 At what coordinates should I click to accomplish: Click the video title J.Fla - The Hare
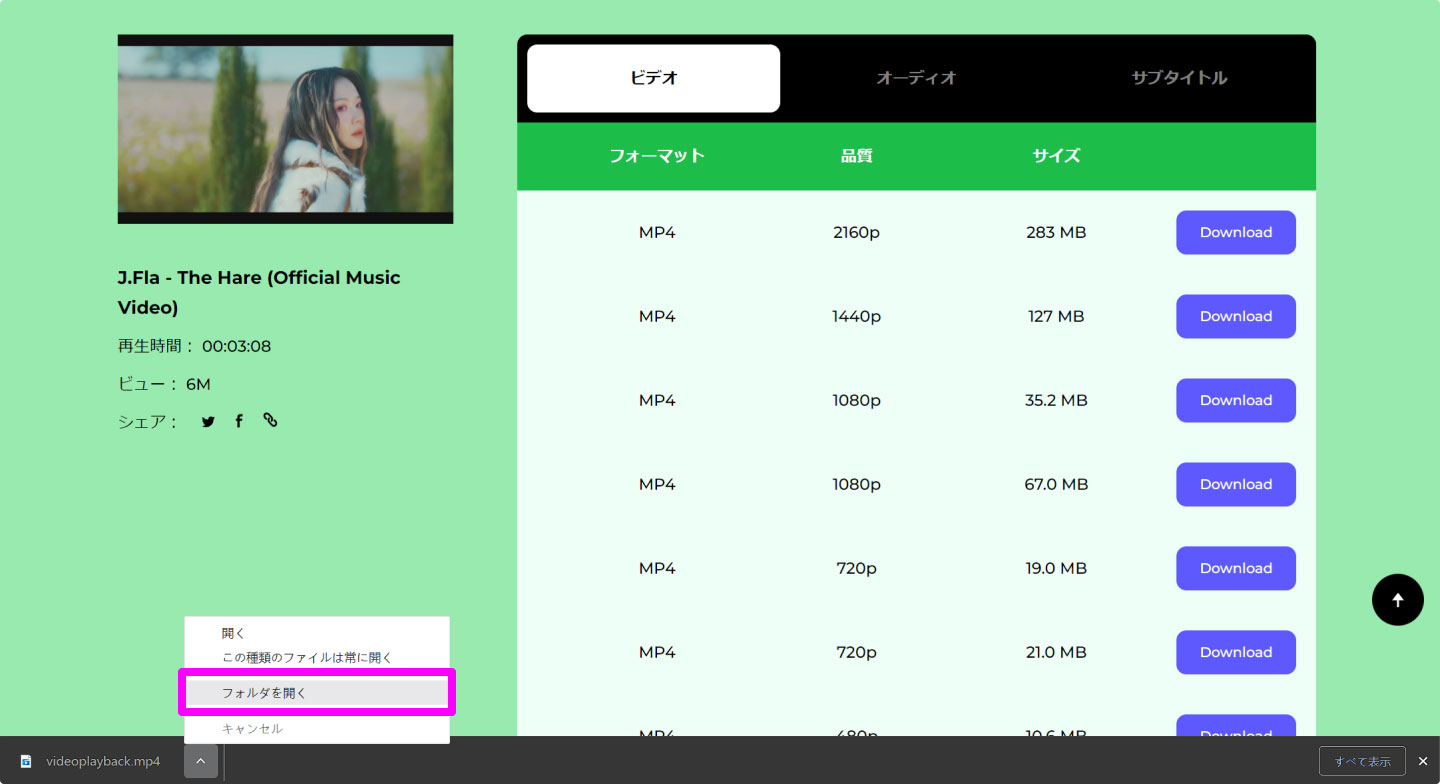(259, 292)
